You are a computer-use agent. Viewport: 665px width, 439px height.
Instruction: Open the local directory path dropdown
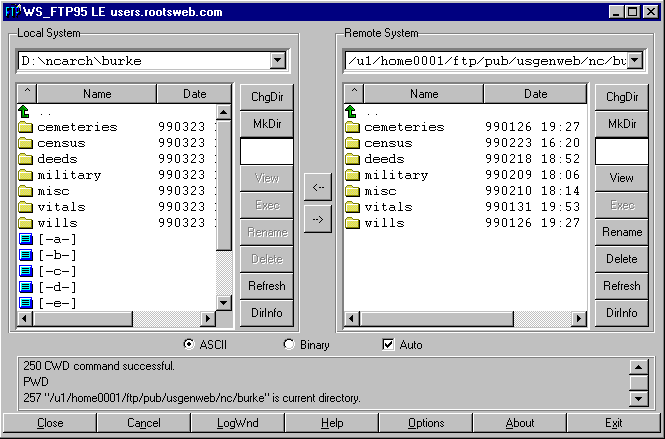pyautogui.click(x=277, y=61)
